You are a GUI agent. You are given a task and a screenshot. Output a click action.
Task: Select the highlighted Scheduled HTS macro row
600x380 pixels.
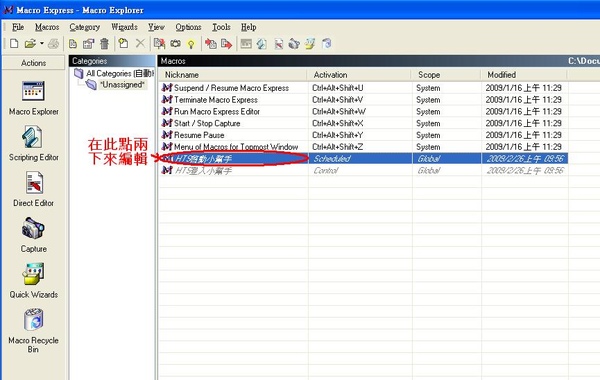pyautogui.click(x=364, y=159)
